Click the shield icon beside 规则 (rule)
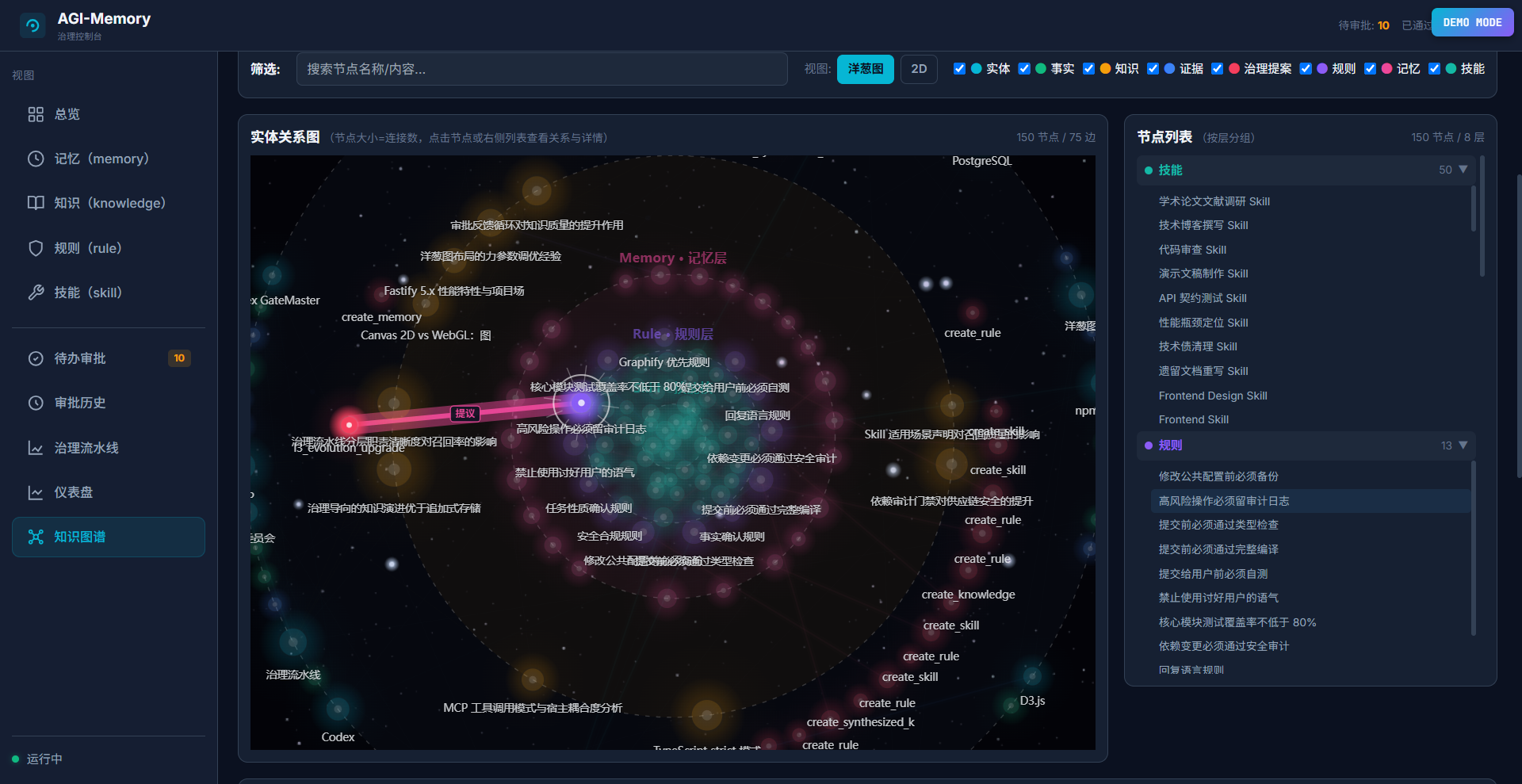The image size is (1522, 784). point(36,248)
